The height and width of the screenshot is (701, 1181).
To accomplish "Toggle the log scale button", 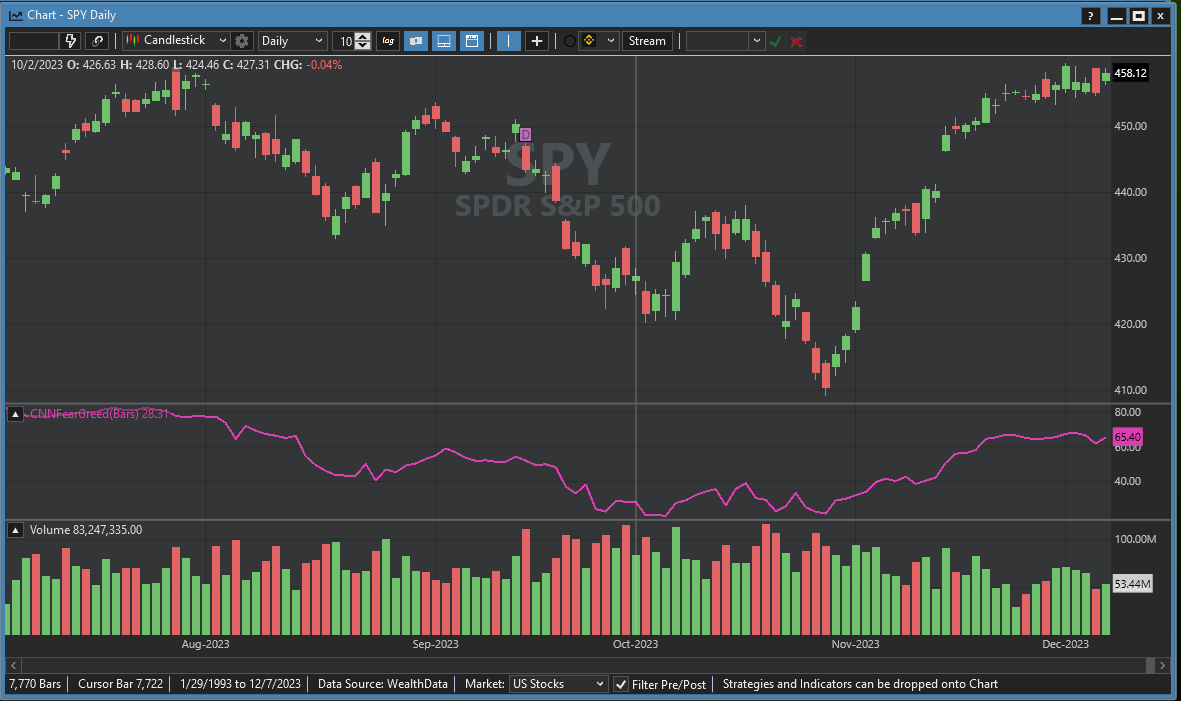I will tap(387, 41).
